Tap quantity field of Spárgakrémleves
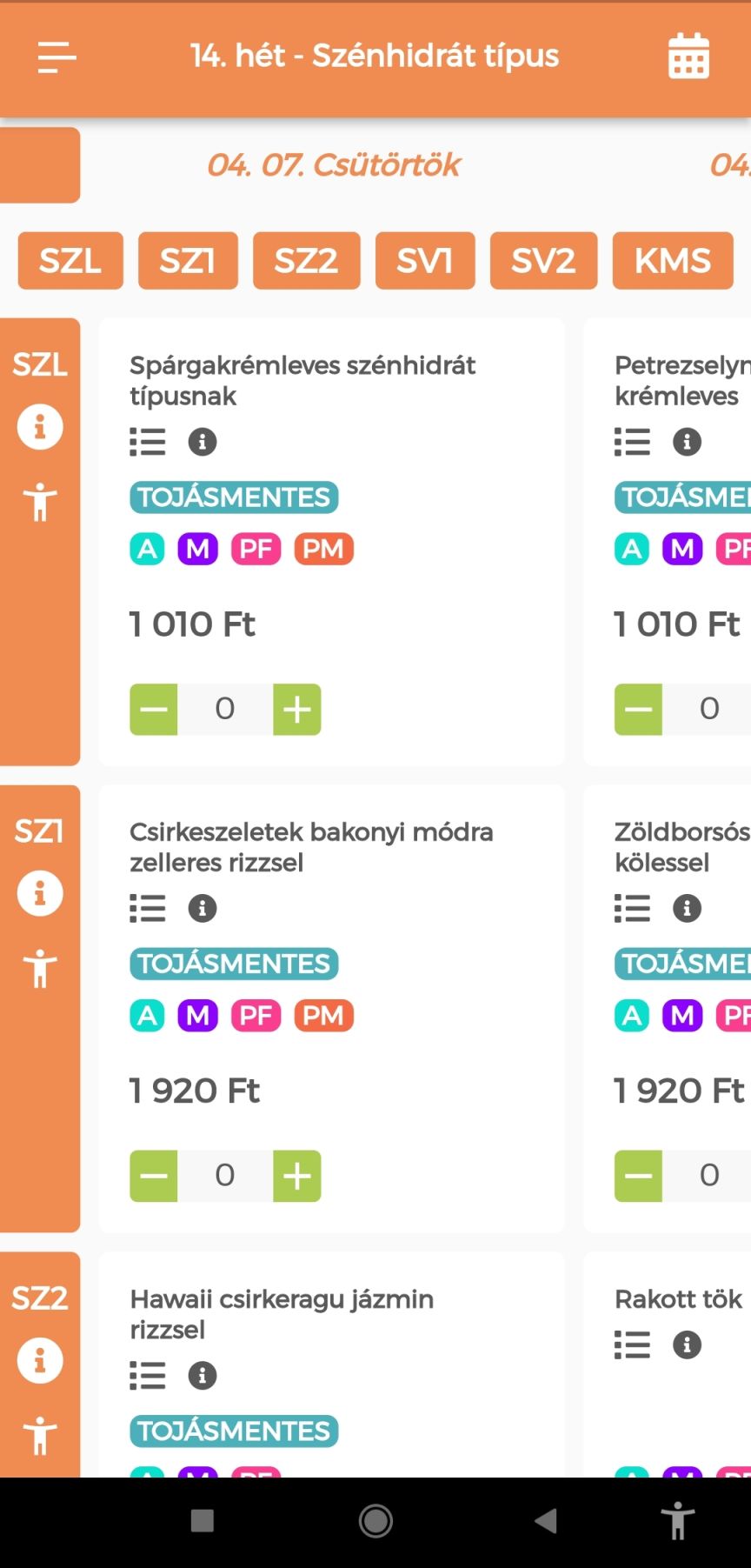The height and width of the screenshot is (1568, 751). 225,710
